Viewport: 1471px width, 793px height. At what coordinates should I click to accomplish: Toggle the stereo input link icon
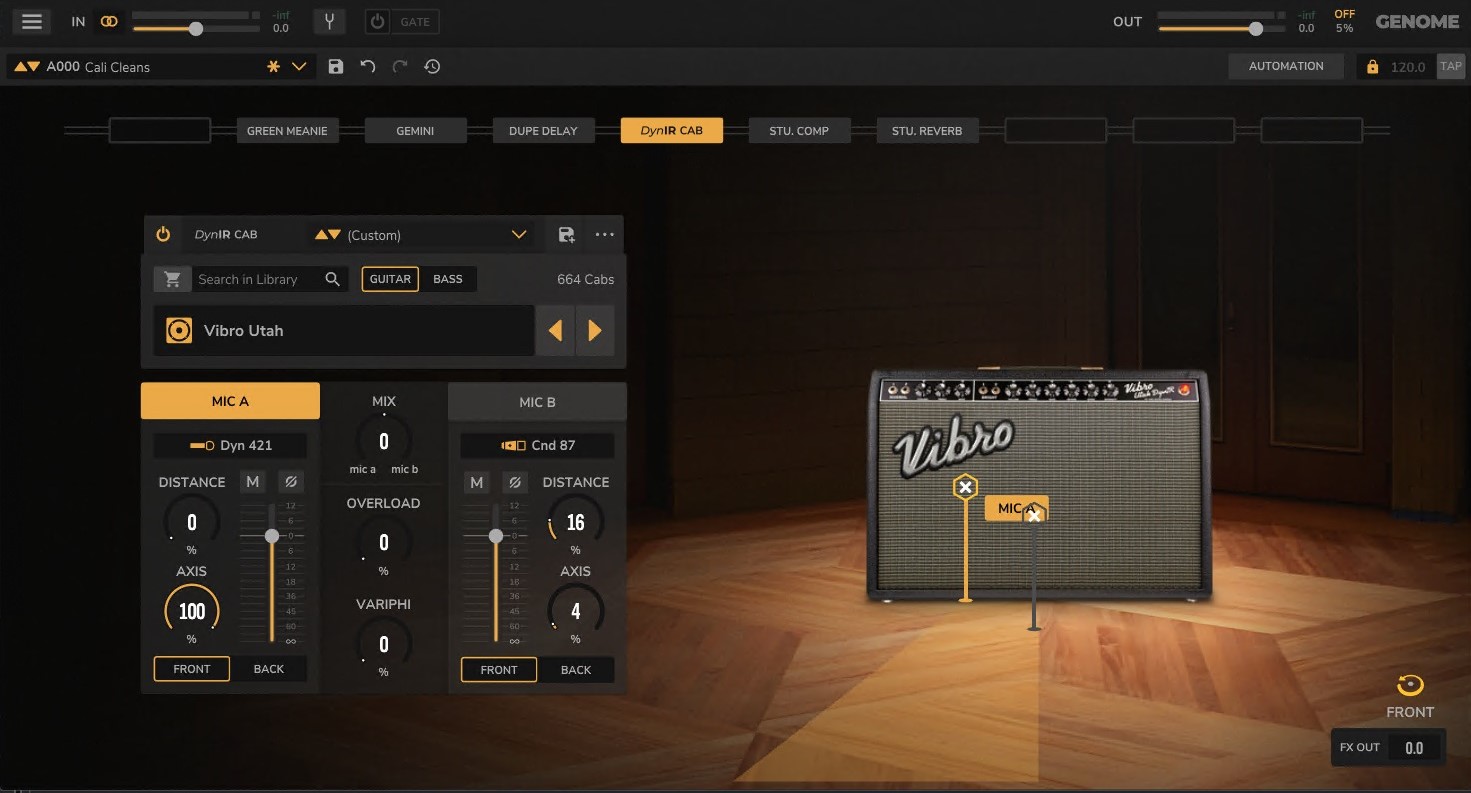[109, 21]
